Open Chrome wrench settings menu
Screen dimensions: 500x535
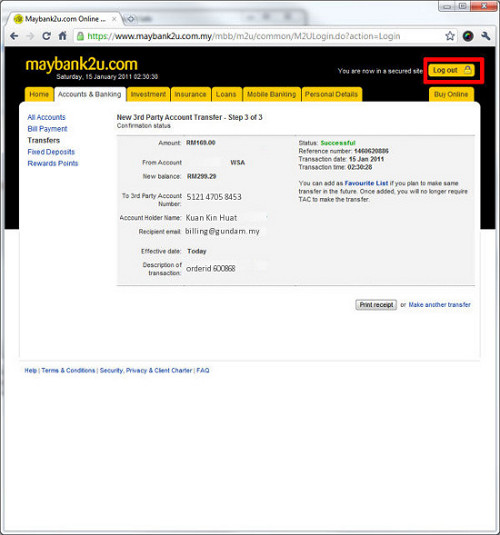(x=486, y=36)
